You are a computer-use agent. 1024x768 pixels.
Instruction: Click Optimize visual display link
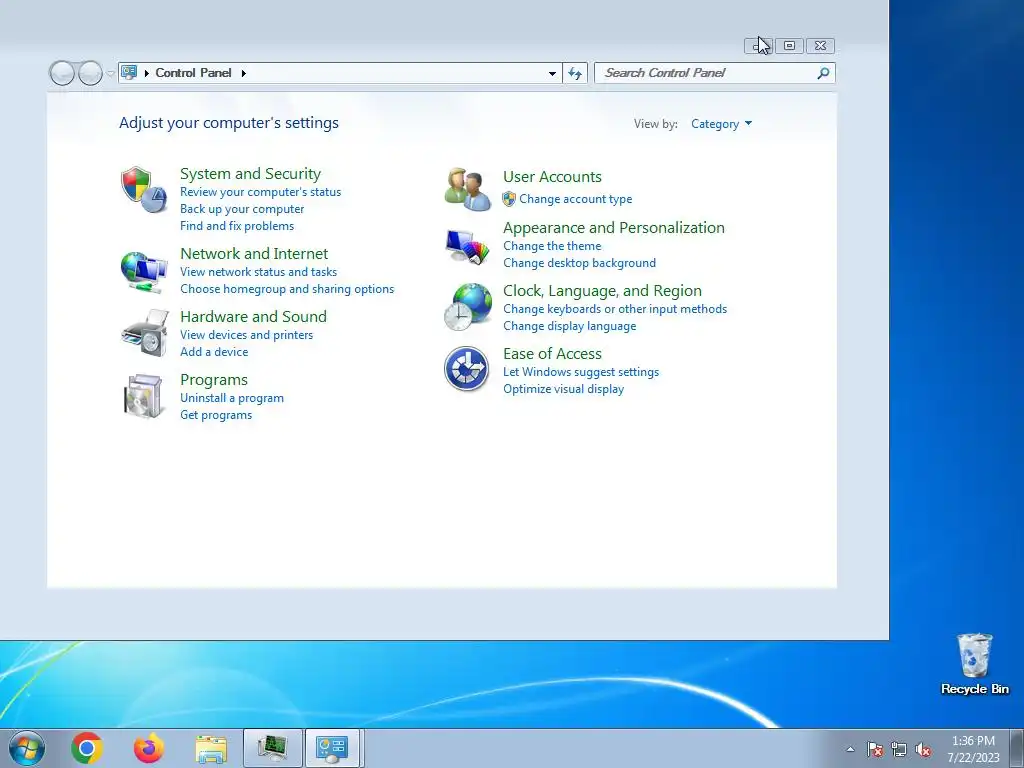coord(563,389)
